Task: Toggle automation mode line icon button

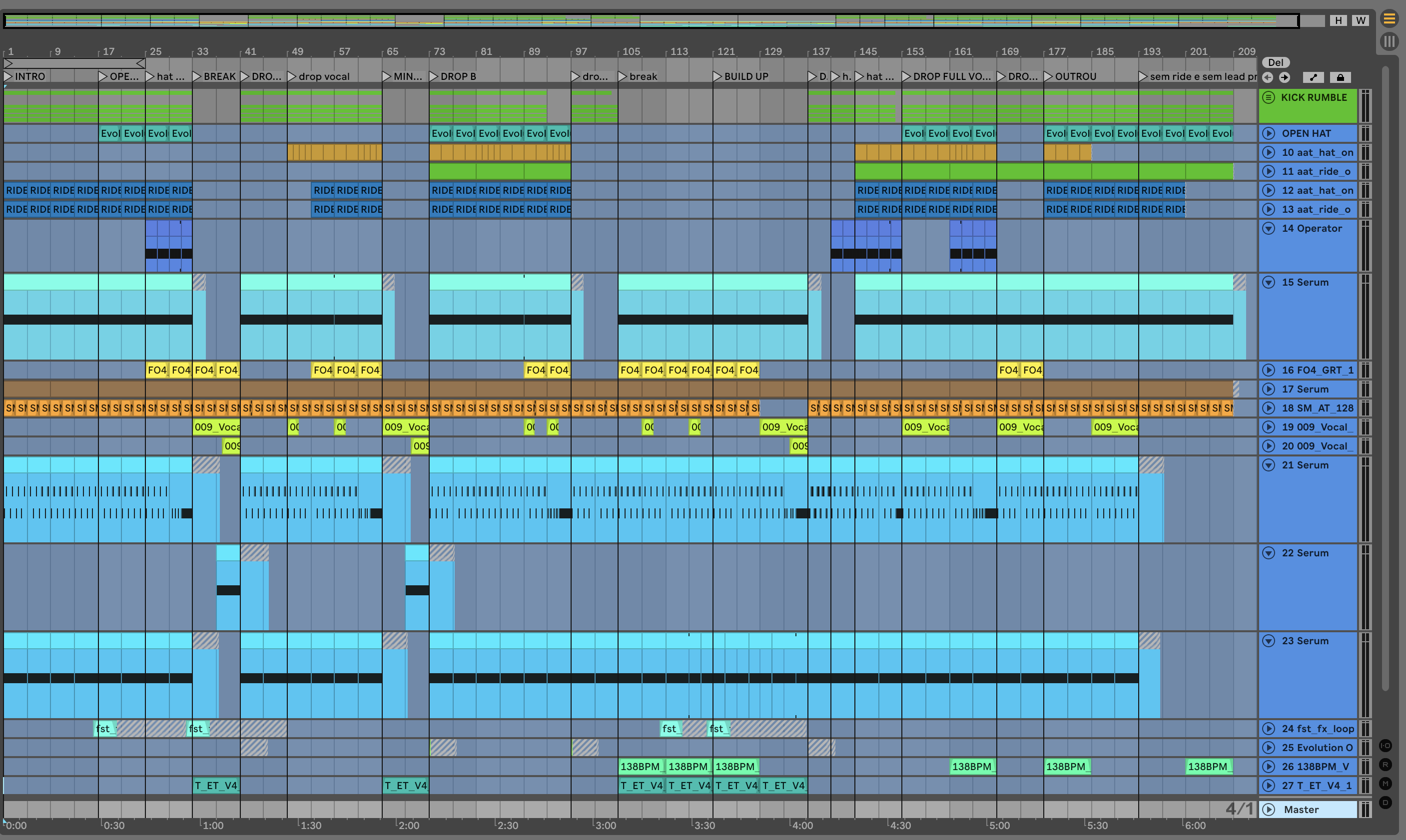Action: click(1314, 77)
